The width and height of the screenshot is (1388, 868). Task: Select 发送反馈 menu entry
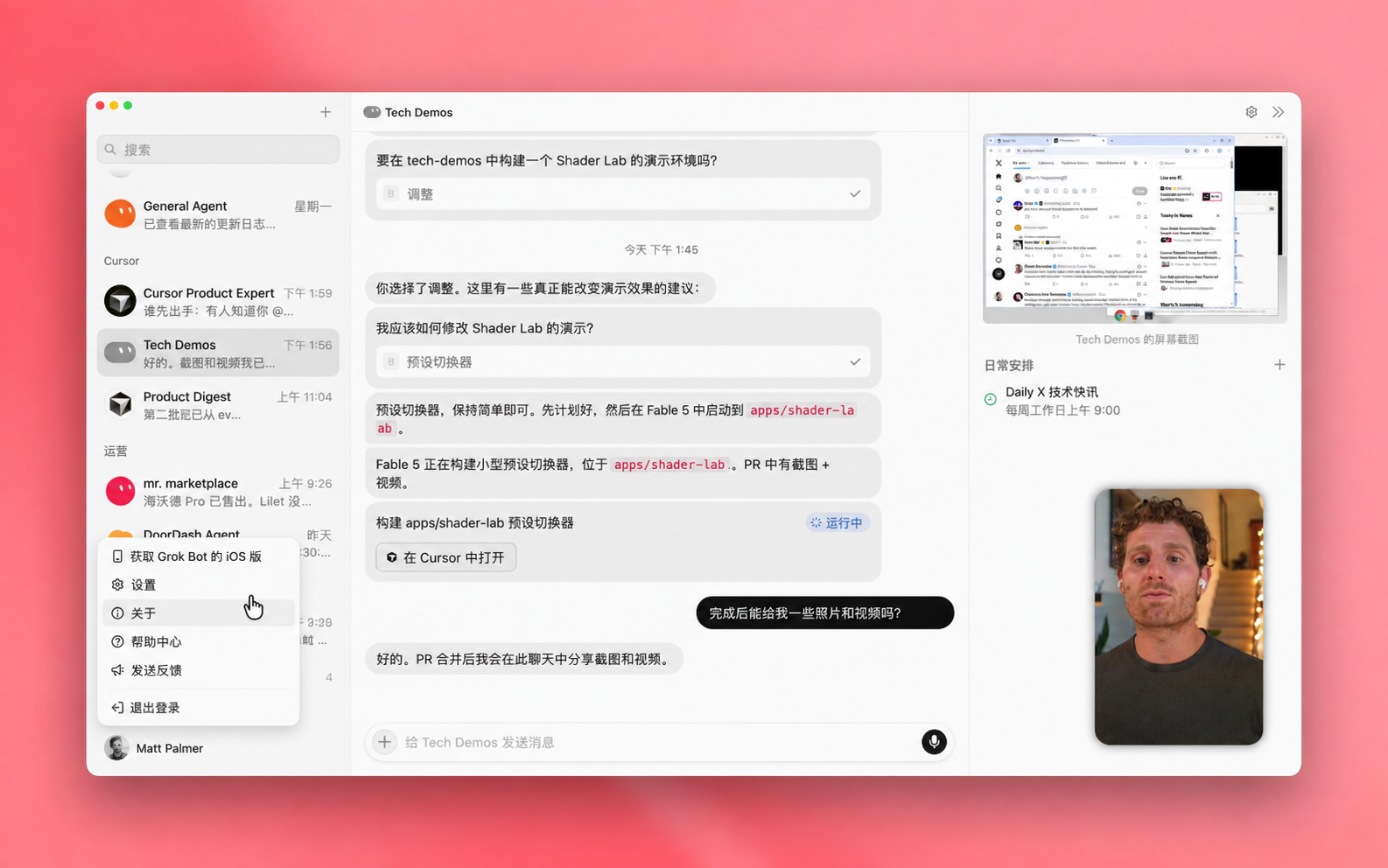(x=199, y=670)
